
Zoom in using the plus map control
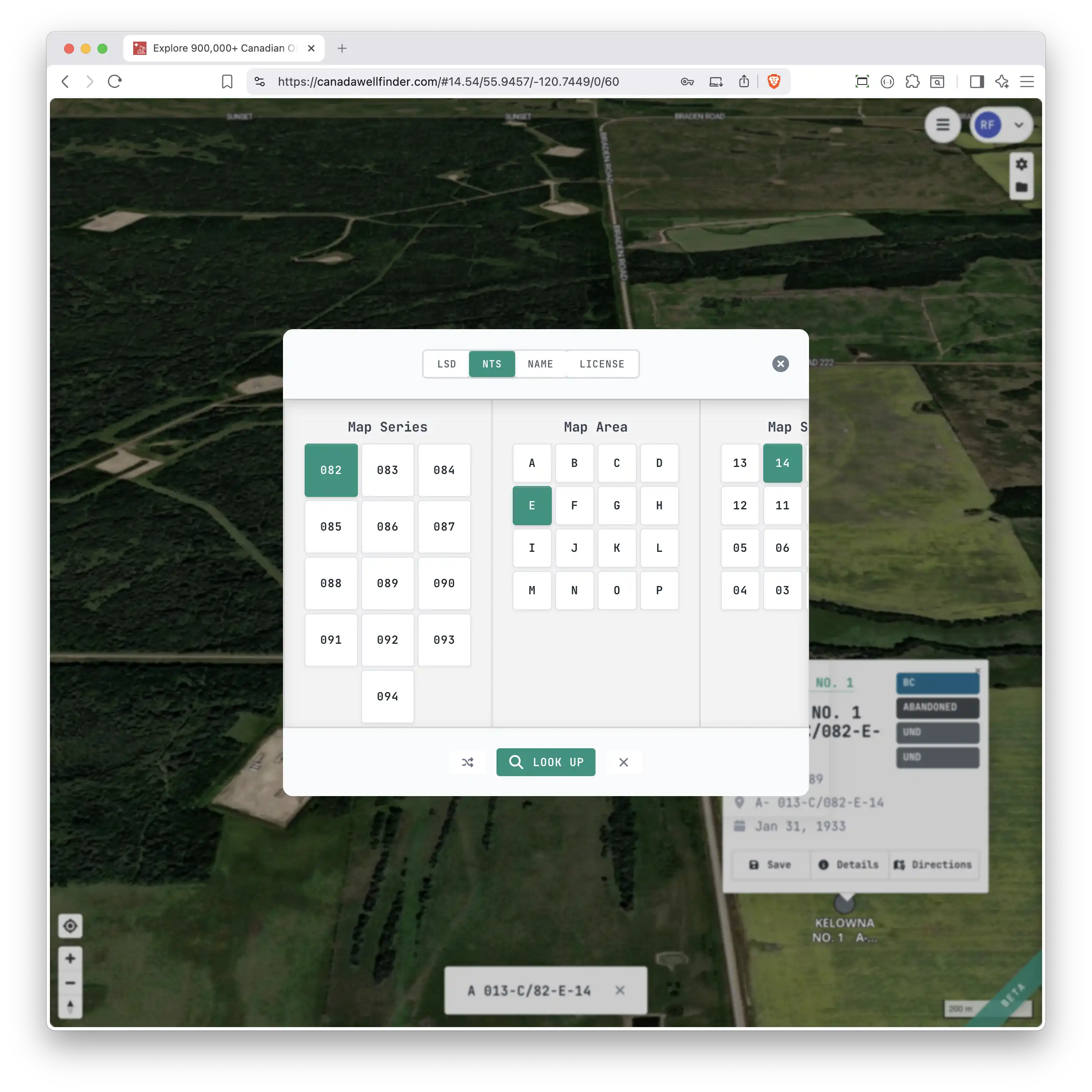[x=70, y=958]
